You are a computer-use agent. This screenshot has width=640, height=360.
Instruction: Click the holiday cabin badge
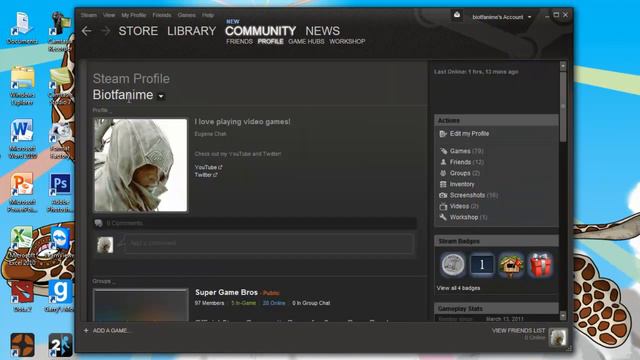511,265
